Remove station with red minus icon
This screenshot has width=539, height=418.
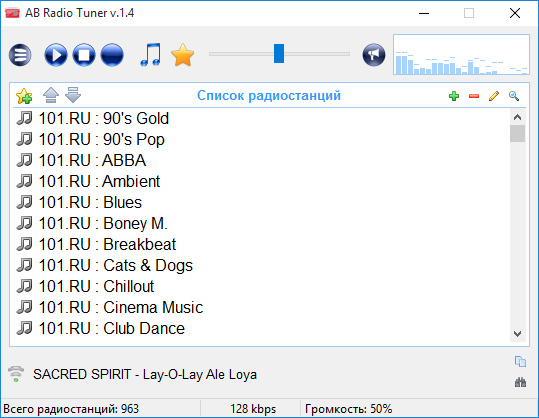coord(474,96)
